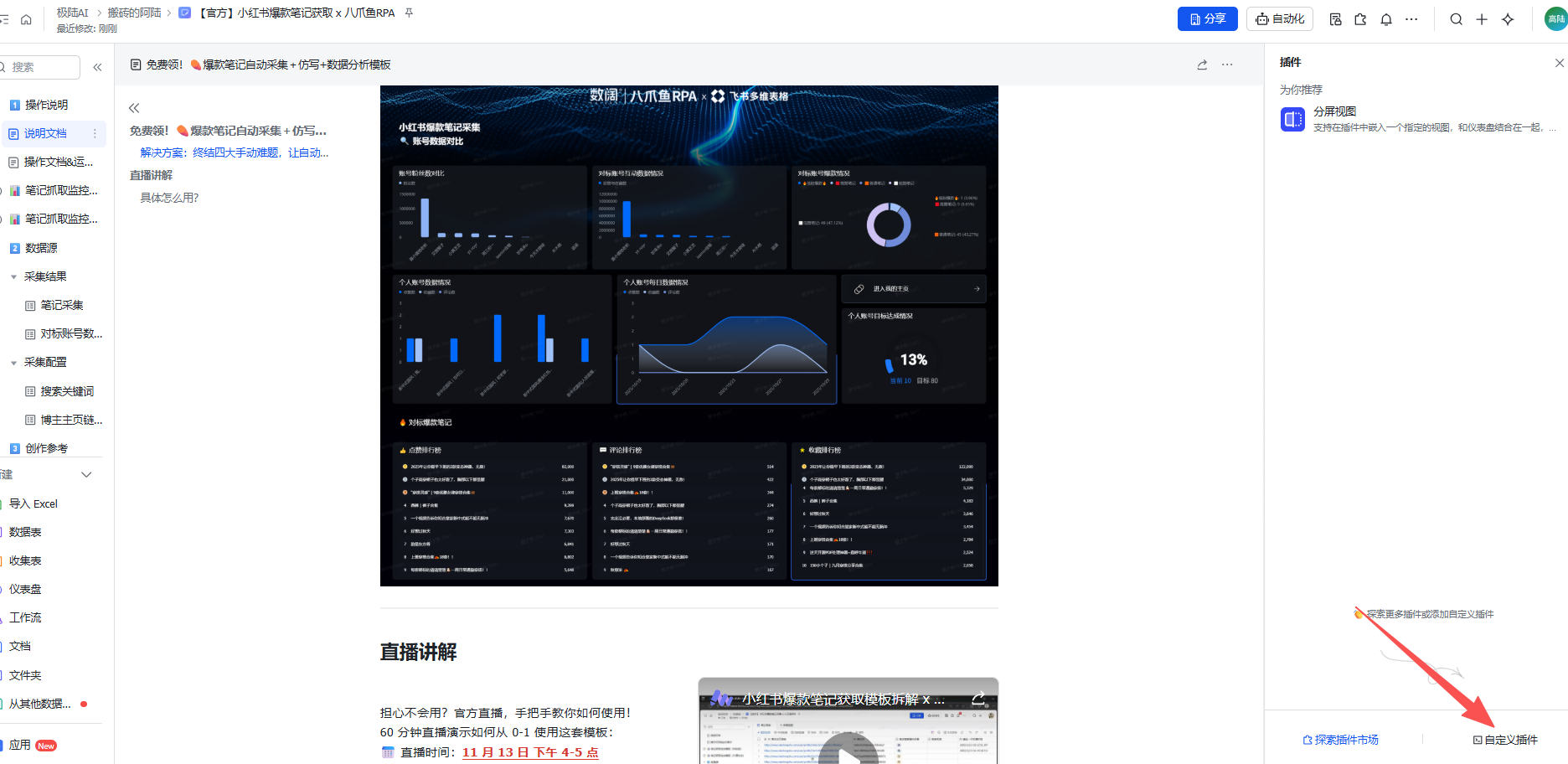The image size is (1568, 764).
Task: Open notifications bell icon
Action: coord(1386,19)
